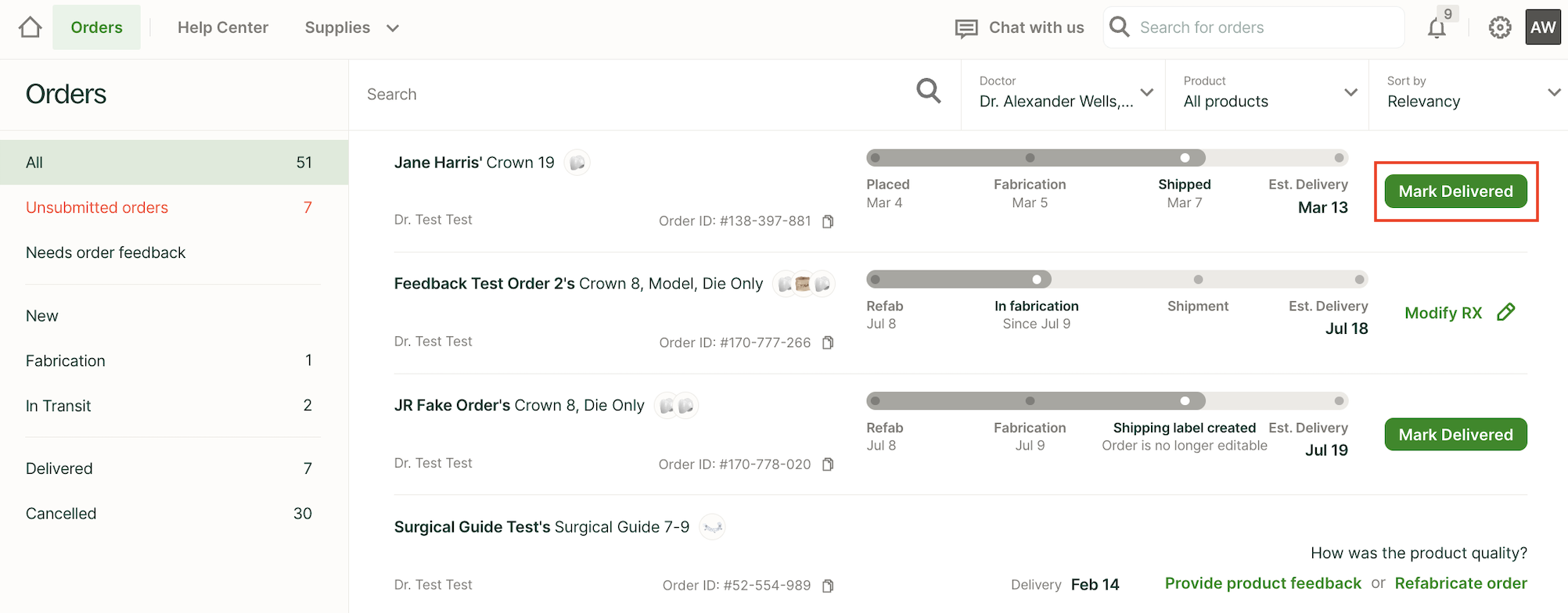Image resolution: width=1568 pixels, height=613 pixels.
Task: Click the AW user avatar
Action: [x=1542, y=27]
